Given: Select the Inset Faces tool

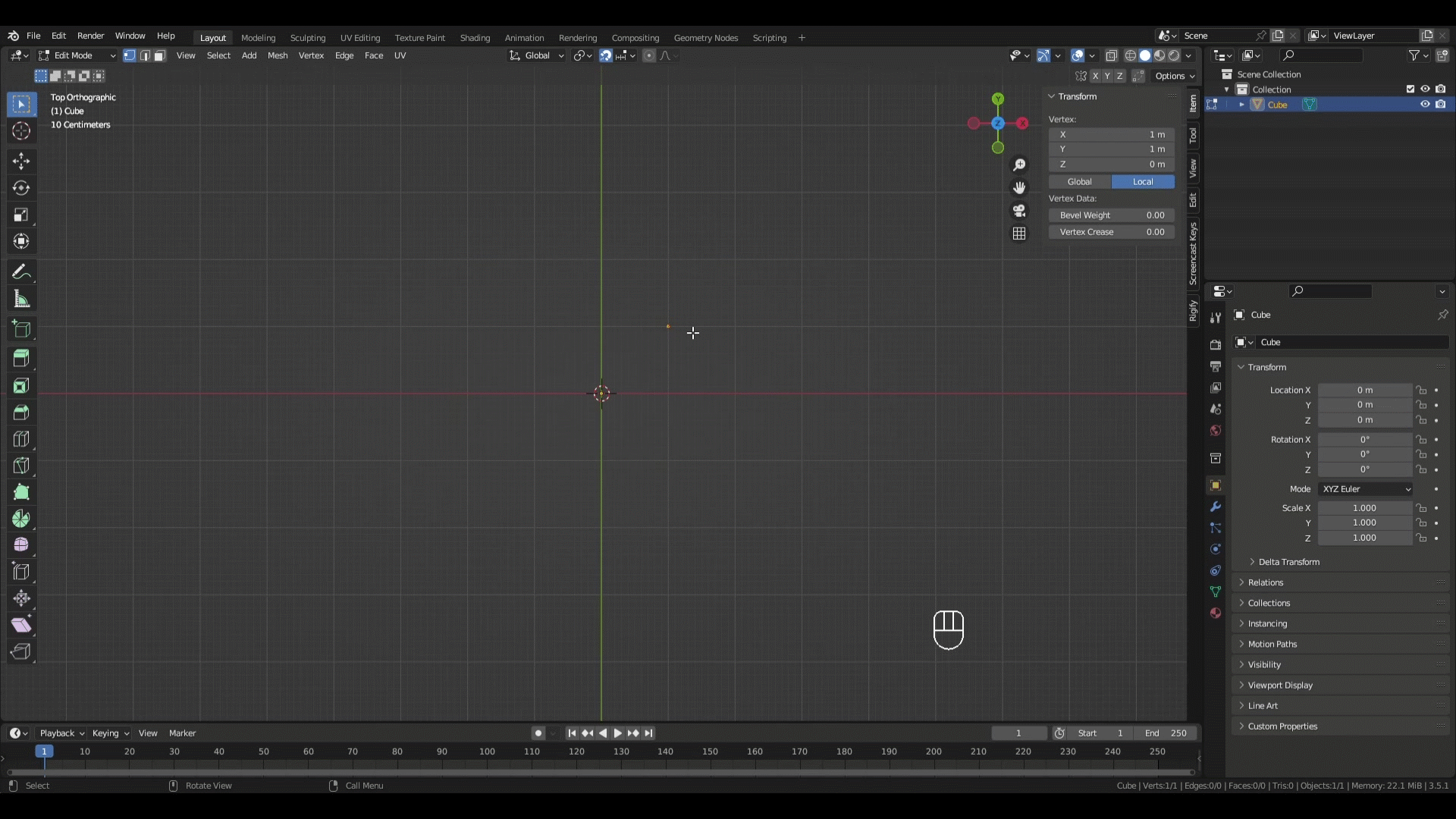Looking at the screenshot, I should (21, 386).
